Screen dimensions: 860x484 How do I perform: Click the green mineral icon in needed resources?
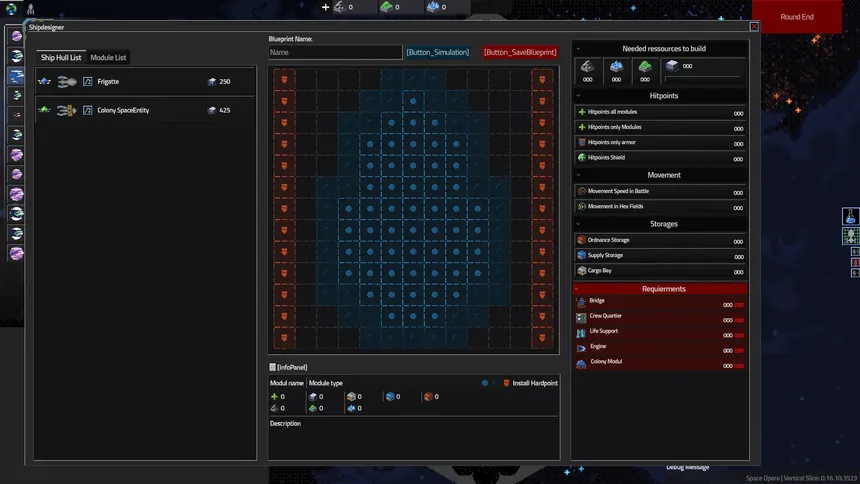(645, 66)
